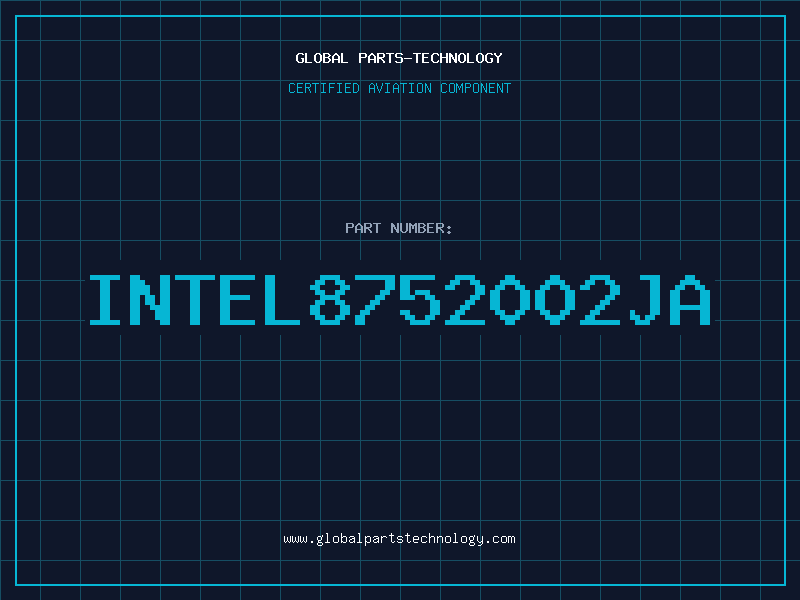Click PARTS-TECHNOLOGY in the heading
This screenshot has width=800, height=600.
coord(431,58)
